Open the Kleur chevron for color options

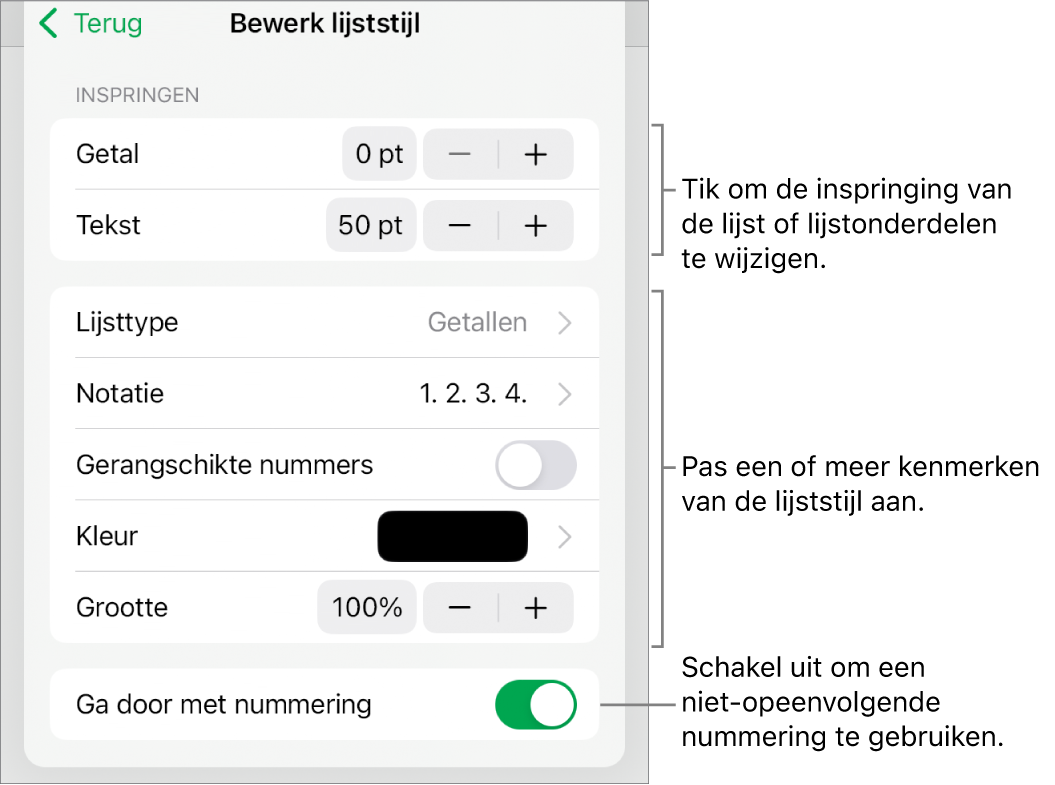tap(563, 536)
